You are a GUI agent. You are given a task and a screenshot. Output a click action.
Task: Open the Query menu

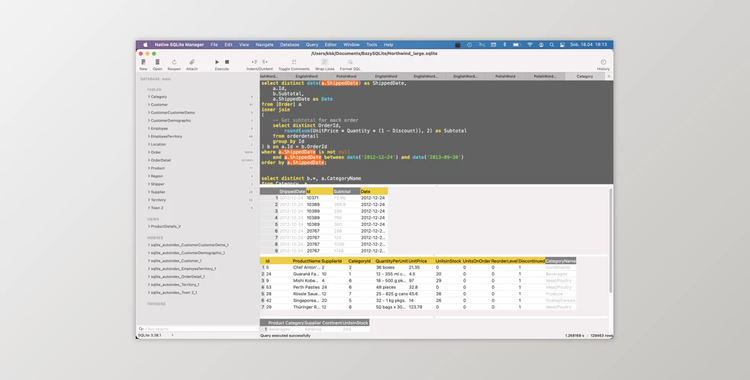(x=312, y=45)
